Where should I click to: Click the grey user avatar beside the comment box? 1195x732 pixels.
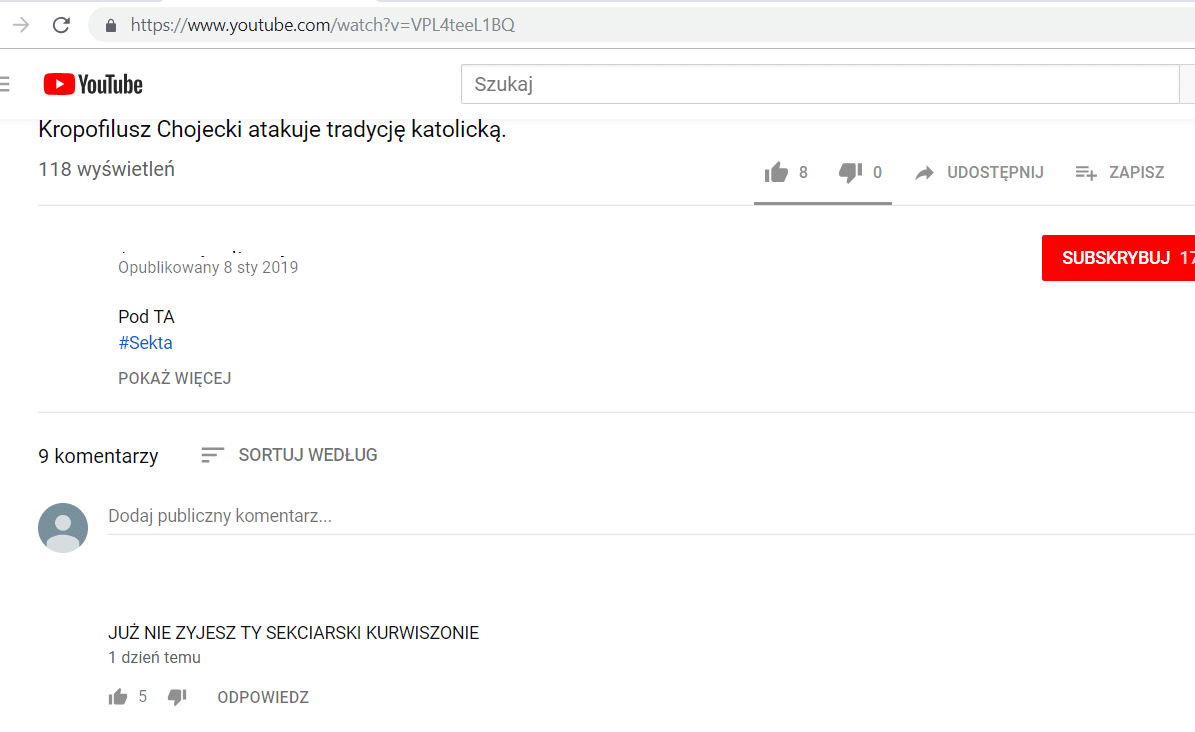pyautogui.click(x=63, y=527)
